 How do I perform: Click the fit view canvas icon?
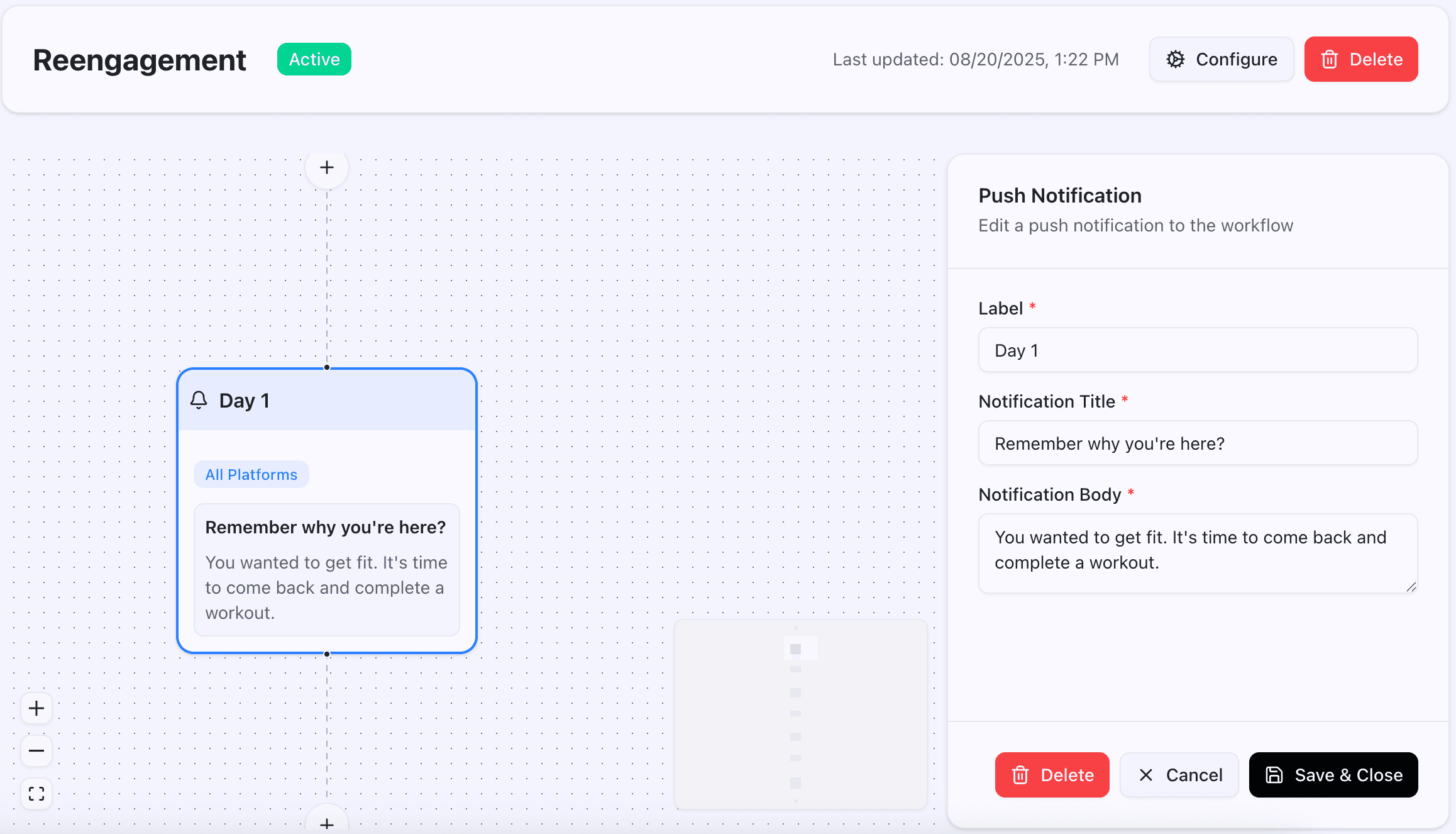[x=36, y=794]
